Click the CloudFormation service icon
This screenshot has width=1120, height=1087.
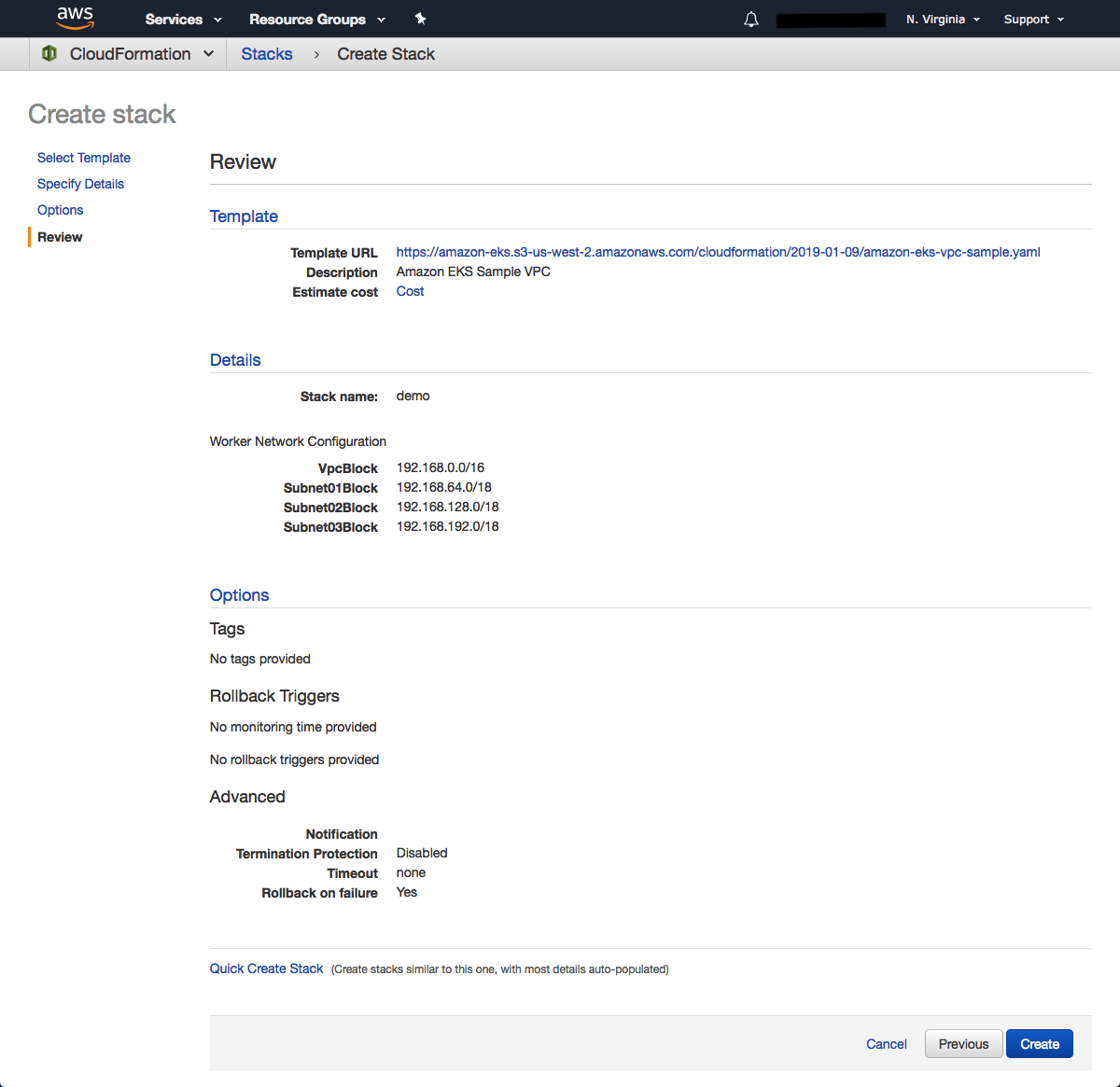click(x=49, y=53)
